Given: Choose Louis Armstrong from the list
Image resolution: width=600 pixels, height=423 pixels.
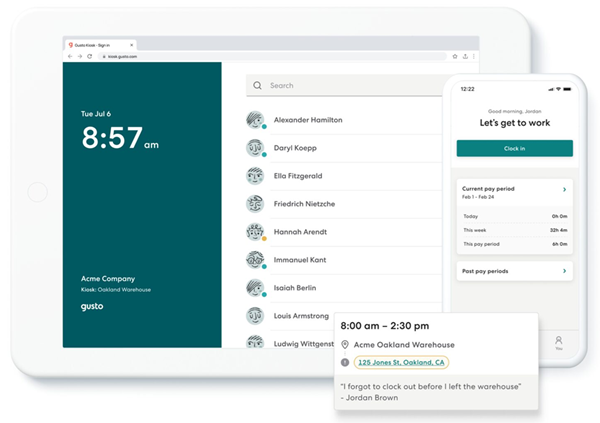Looking at the screenshot, I should tap(301, 316).
